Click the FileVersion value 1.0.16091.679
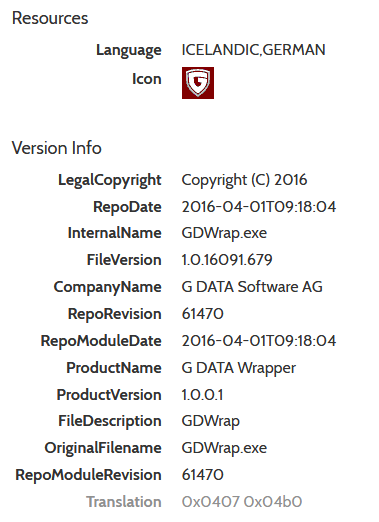The height and width of the screenshot is (522, 379). click(227, 260)
